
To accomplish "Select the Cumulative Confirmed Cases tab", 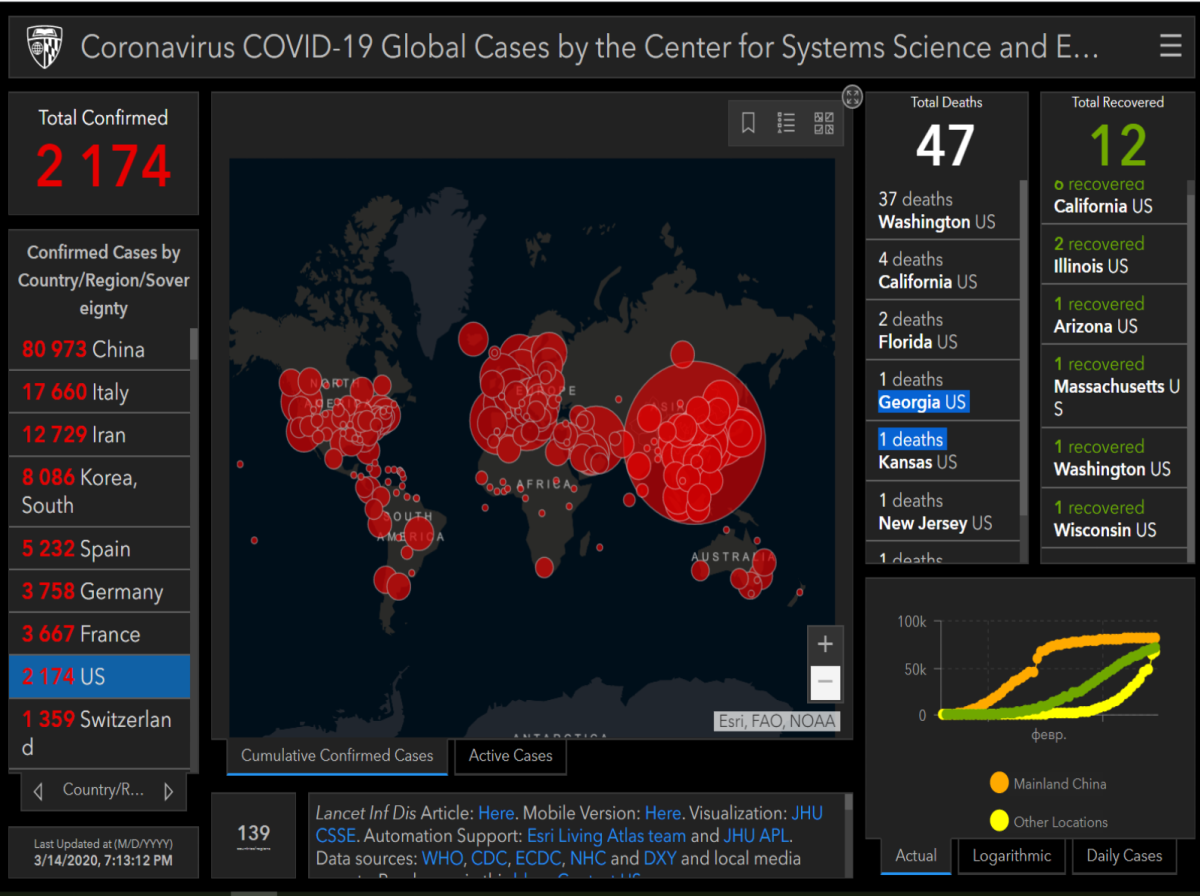I will (x=337, y=756).
